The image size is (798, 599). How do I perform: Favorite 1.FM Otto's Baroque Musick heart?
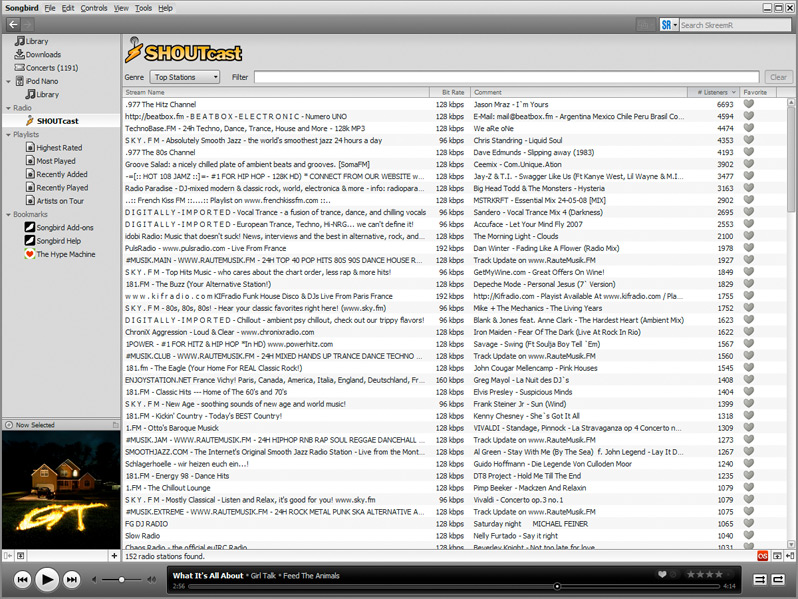[x=748, y=427]
